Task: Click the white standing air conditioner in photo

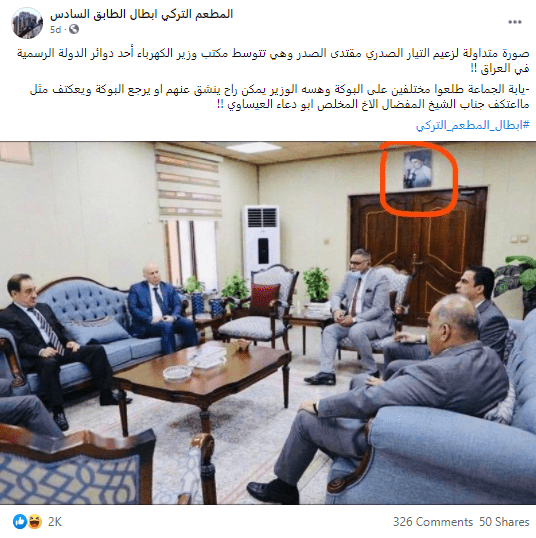Action: [x=261, y=242]
